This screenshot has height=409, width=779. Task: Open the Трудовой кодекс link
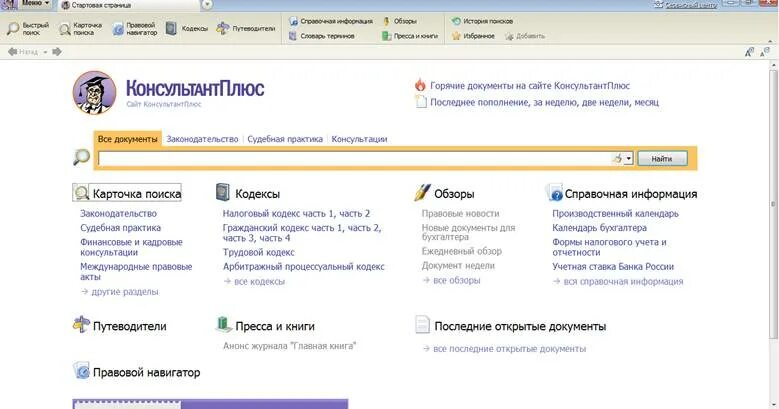tap(258, 252)
